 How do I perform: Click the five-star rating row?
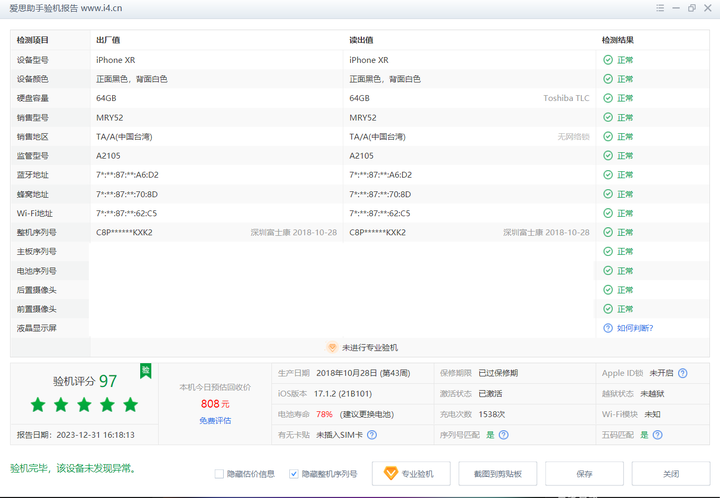[x=84, y=405]
